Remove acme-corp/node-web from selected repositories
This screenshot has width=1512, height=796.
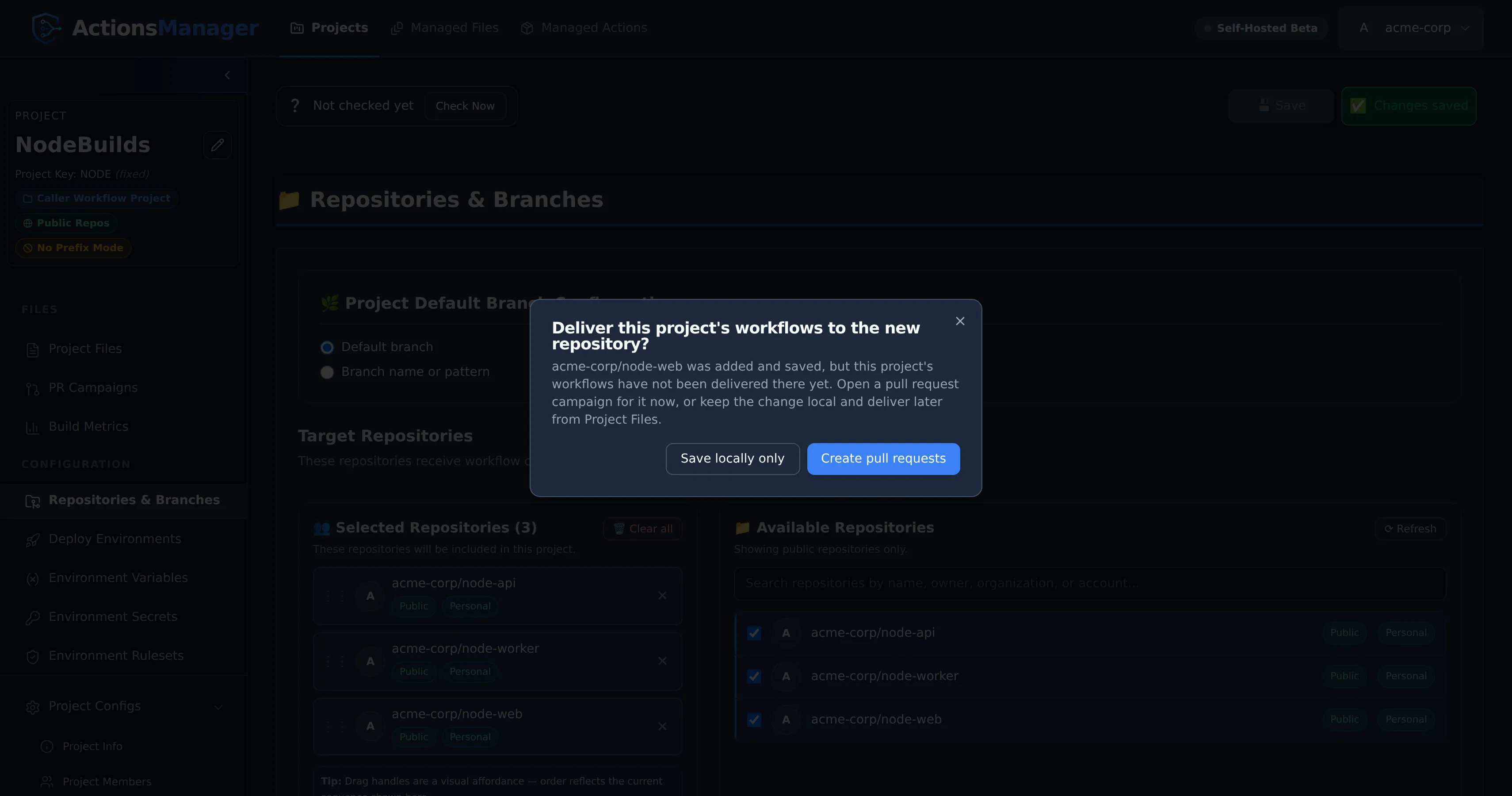pos(662,726)
